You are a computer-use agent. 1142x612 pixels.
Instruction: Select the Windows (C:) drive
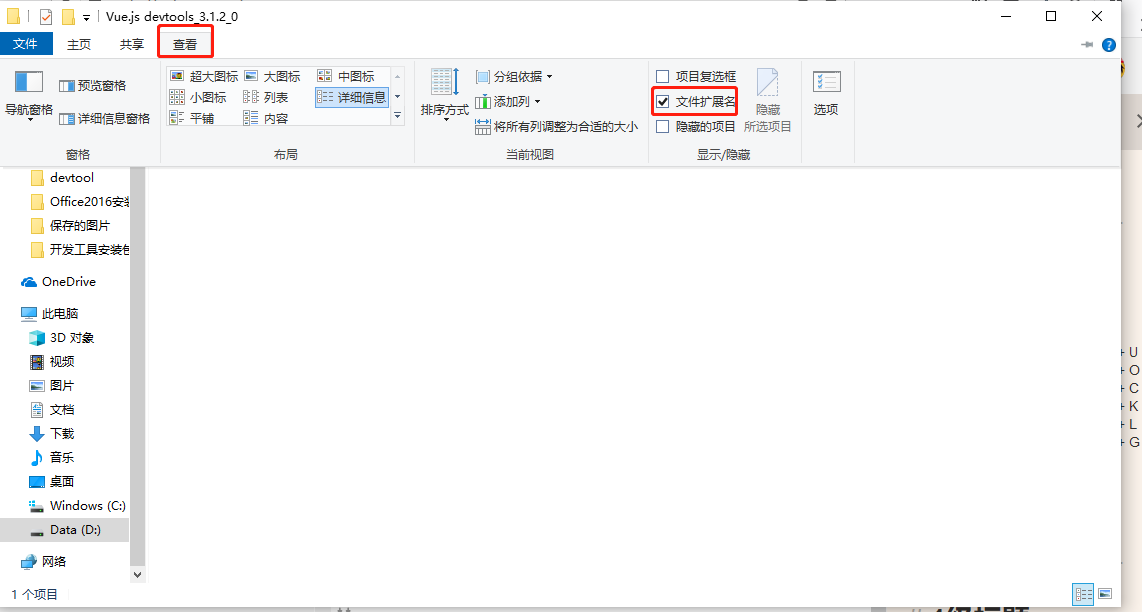(x=77, y=506)
